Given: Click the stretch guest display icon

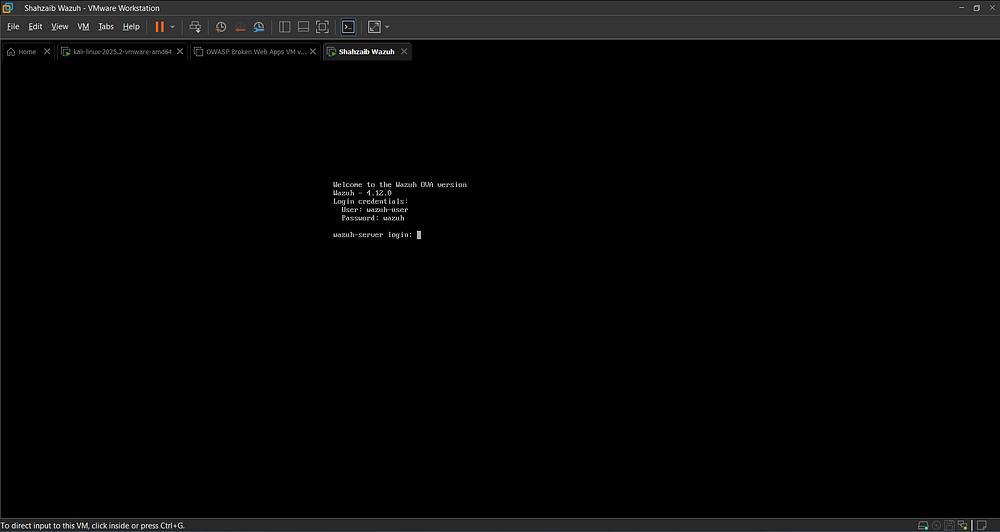Looking at the screenshot, I should coord(374,27).
